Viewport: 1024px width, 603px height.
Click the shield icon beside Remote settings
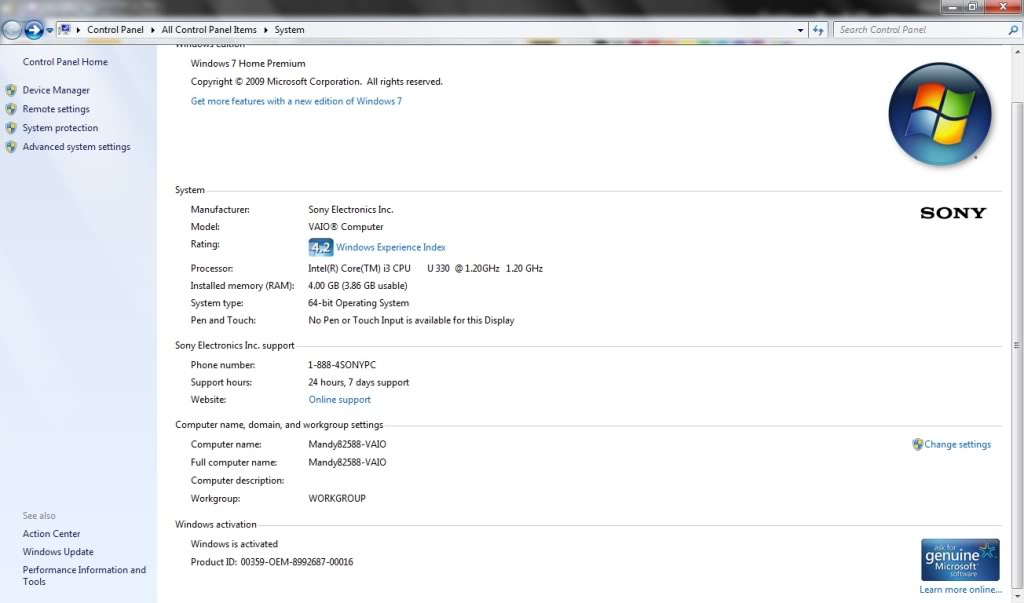(11, 109)
